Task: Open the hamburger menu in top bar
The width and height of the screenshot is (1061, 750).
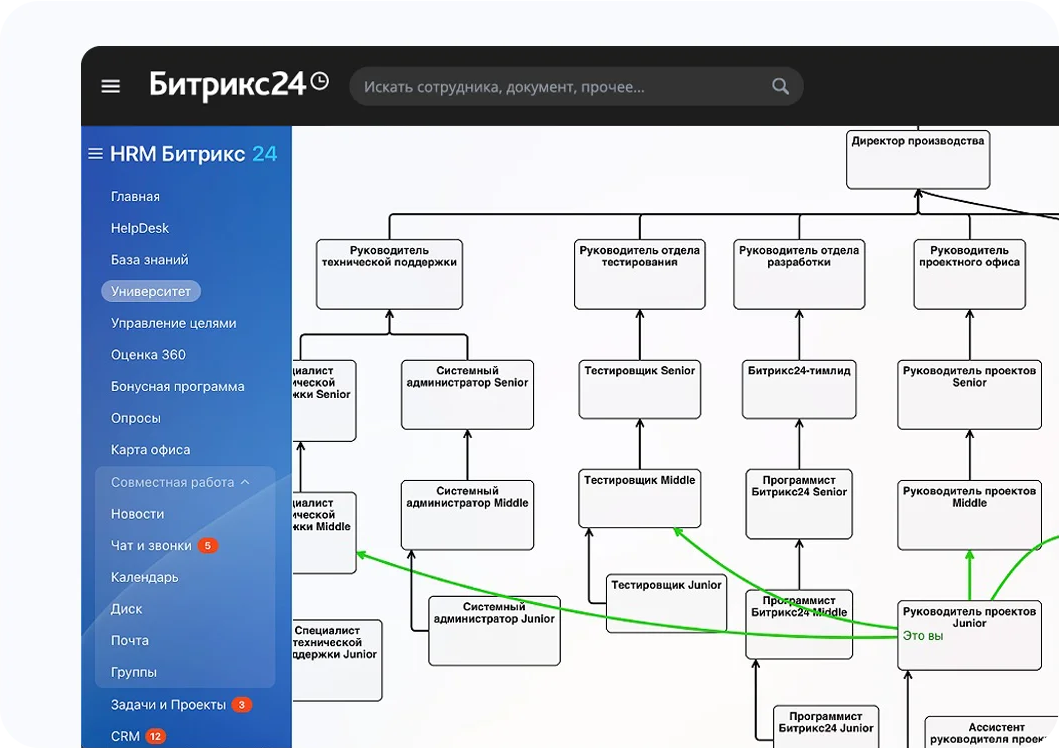Action: coord(110,87)
